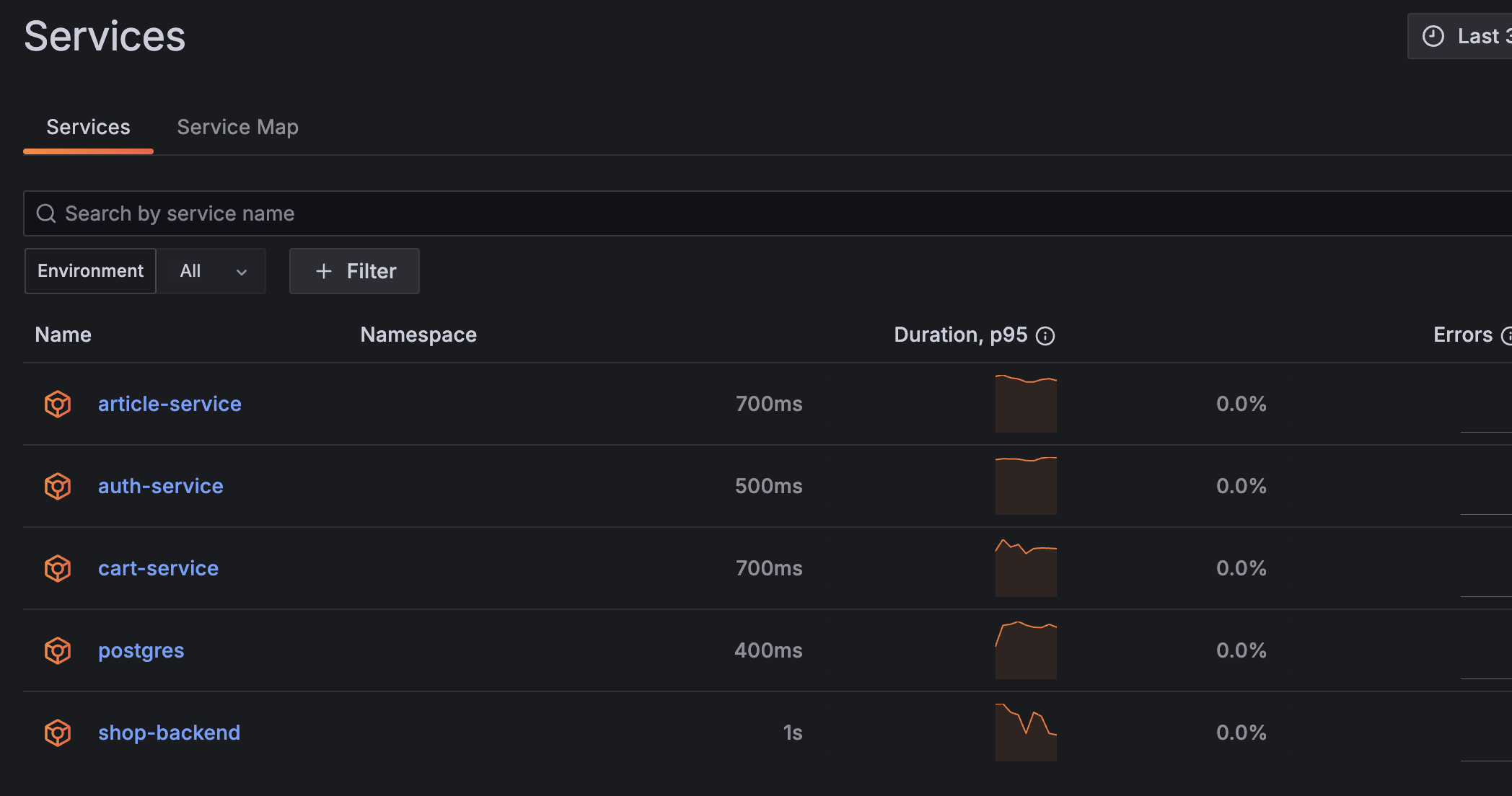Click the hexagon icon beside postgres
The width and height of the screenshot is (1512, 796).
point(57,650)
